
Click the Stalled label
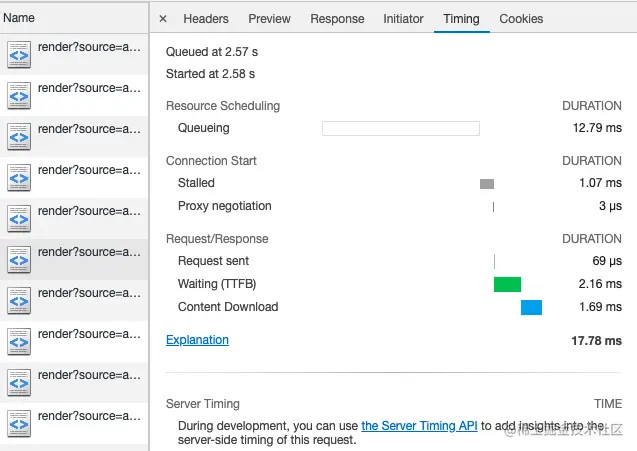pyautogui.click(x=196, y=183)
